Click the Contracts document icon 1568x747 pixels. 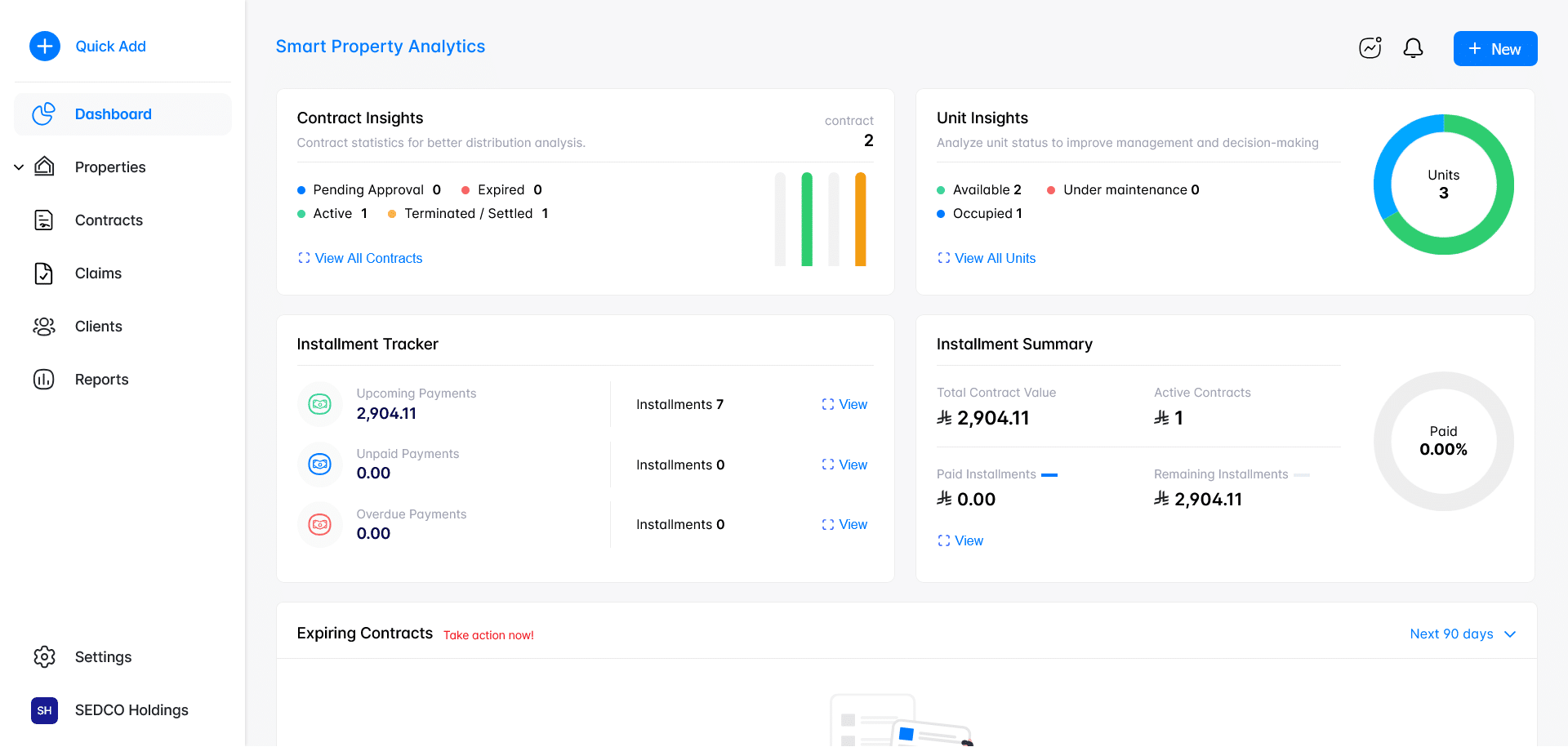(x=44, y=220)
